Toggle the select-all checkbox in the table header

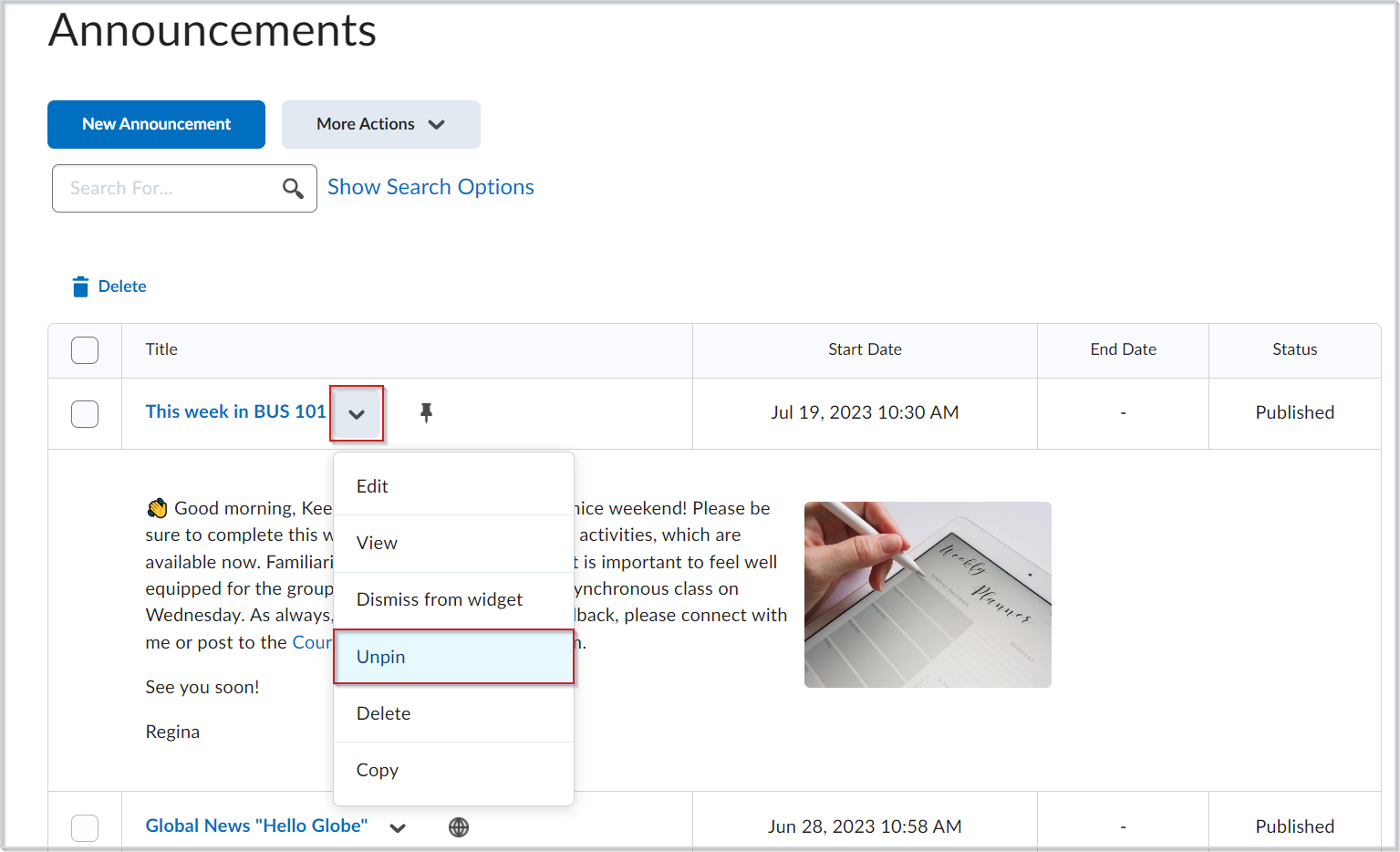click(x=84, y=349)
